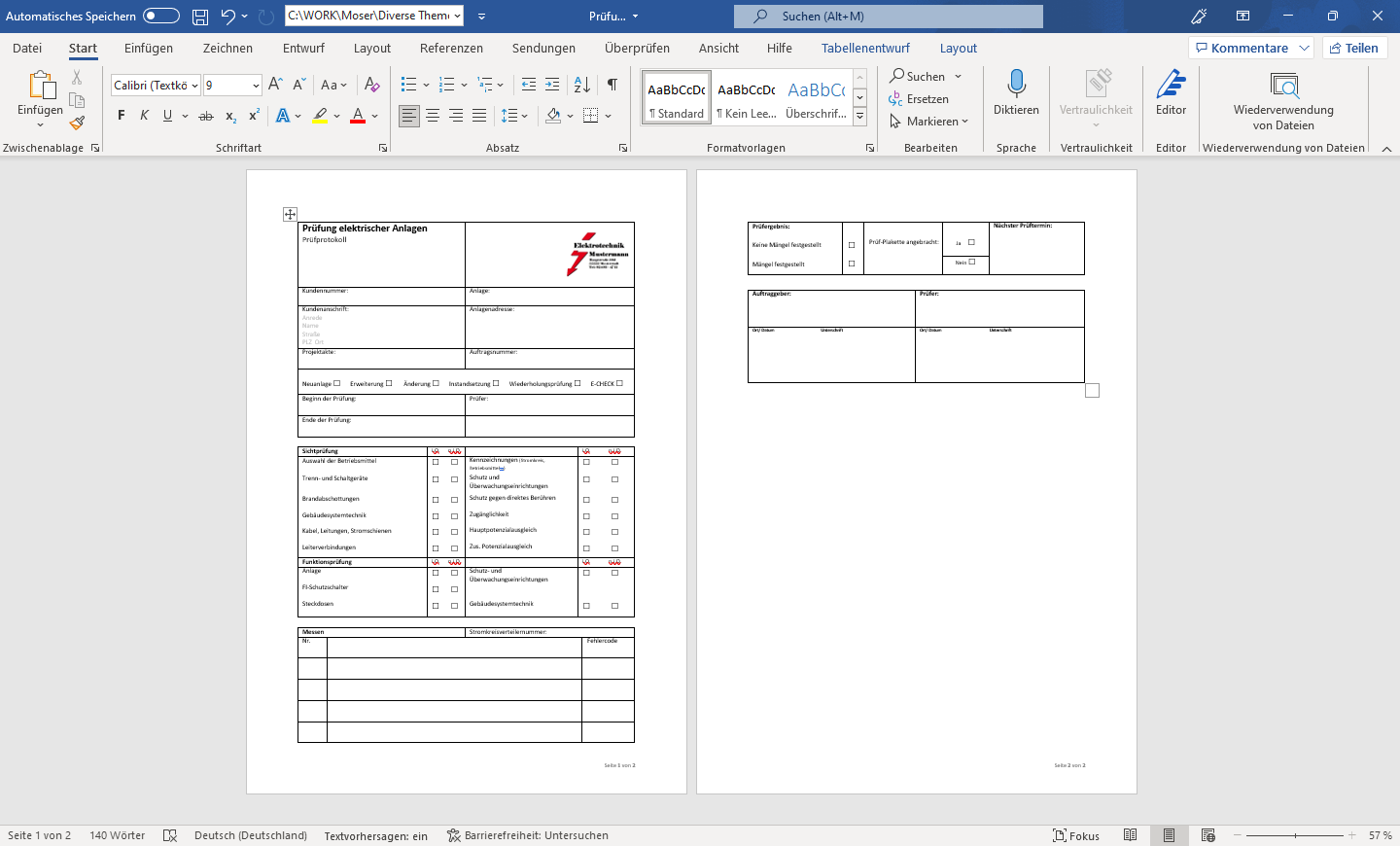
Task: Click the zoom slider in status bar
Action: (x=1295, y=835)
